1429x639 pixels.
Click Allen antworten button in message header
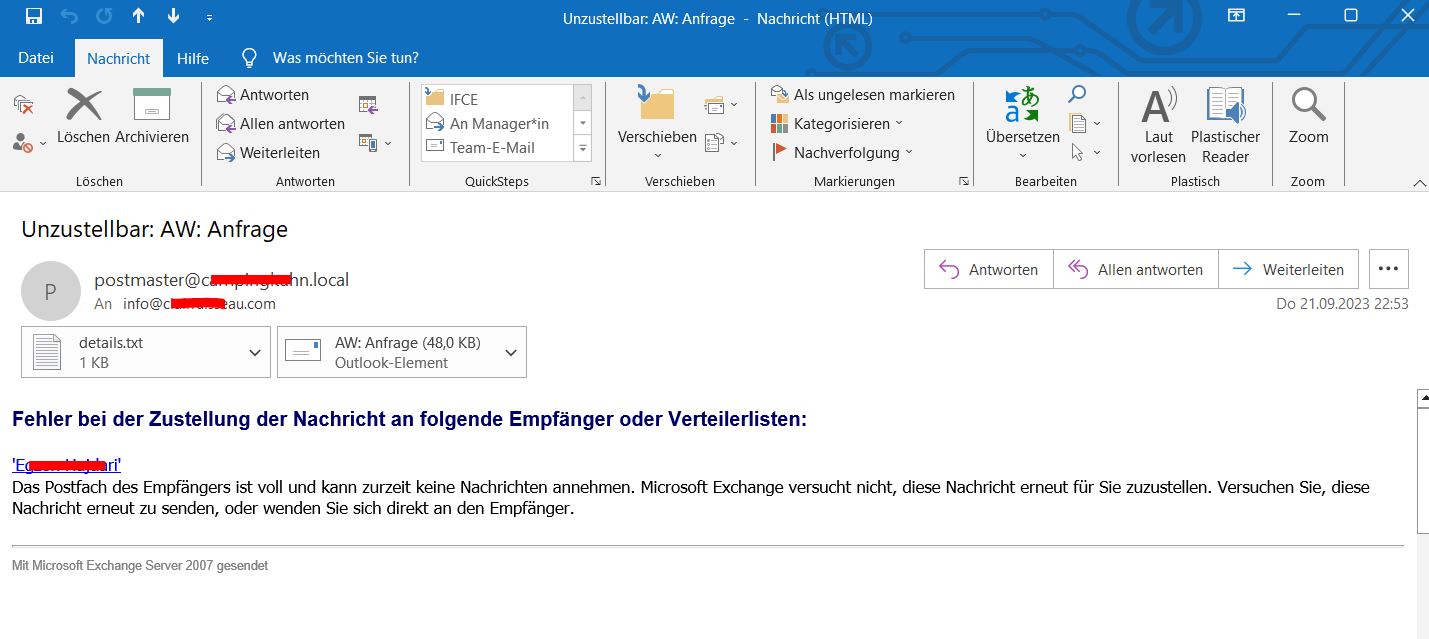1136,270
